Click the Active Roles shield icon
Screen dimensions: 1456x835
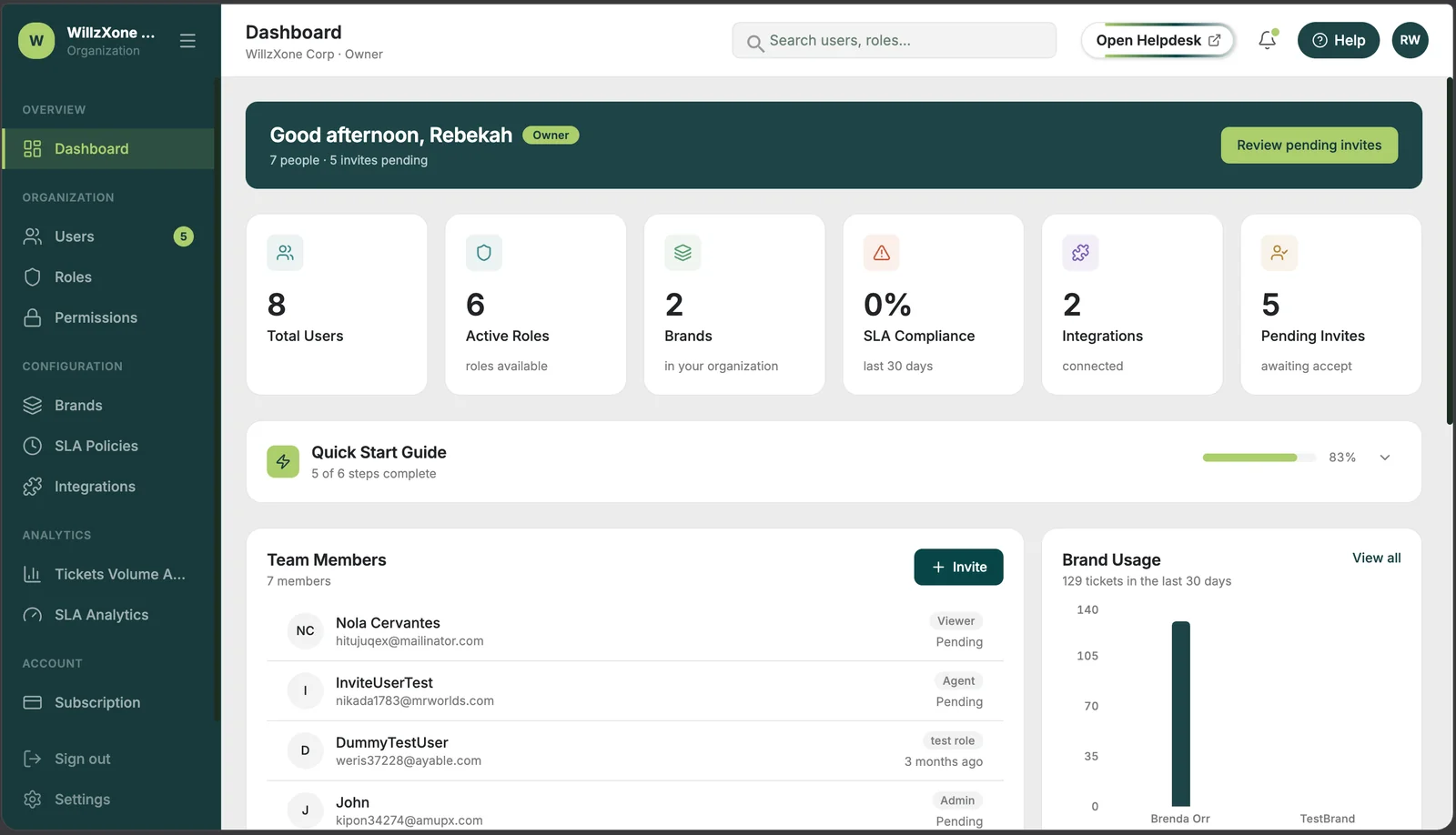click(484, 253)
